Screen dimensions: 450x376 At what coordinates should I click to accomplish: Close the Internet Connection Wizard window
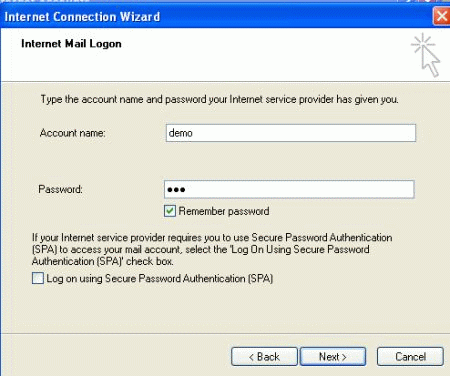tap(442, 16)
